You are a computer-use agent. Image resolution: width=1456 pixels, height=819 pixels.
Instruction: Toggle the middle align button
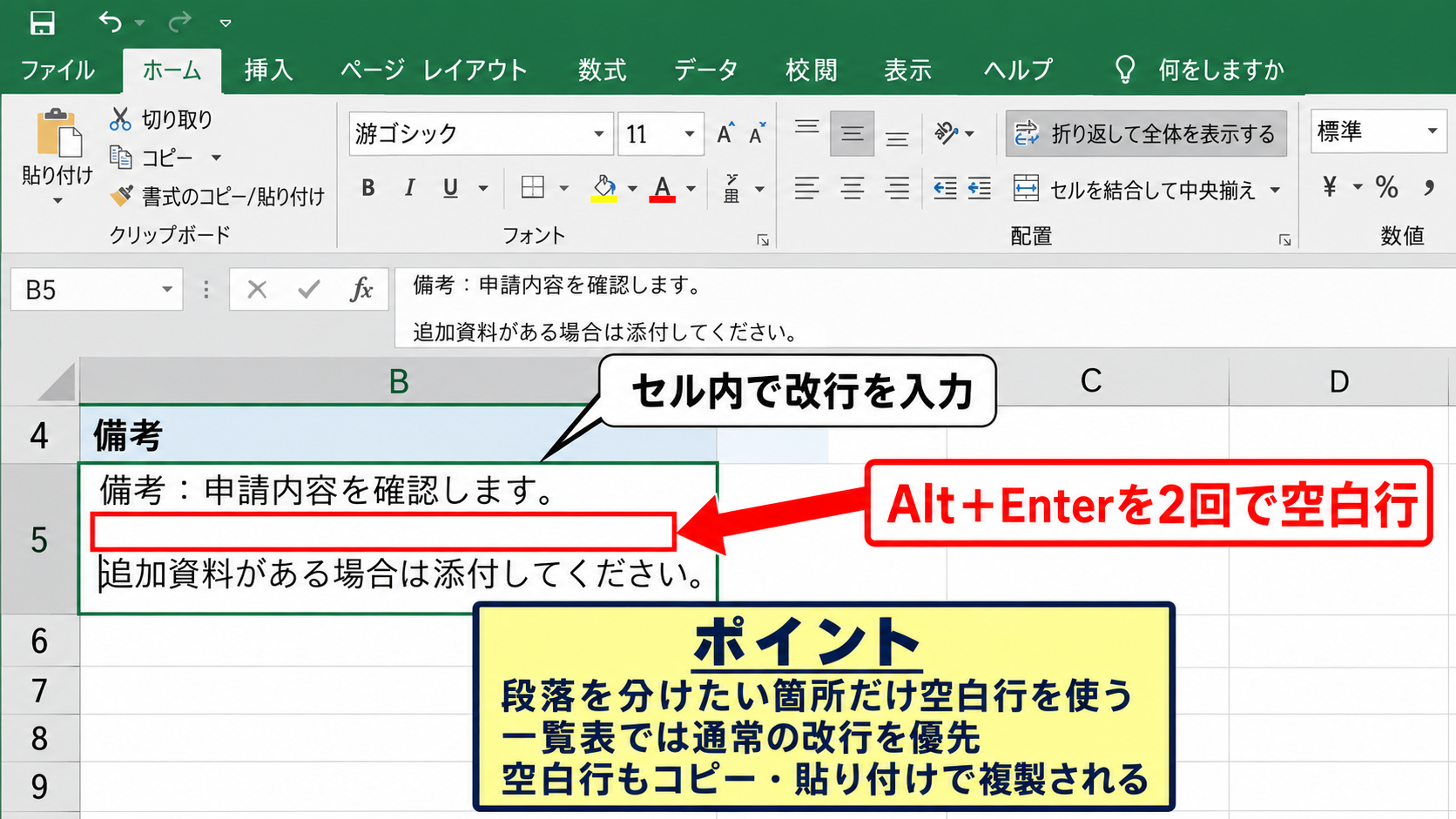click(x=852, y=134)
